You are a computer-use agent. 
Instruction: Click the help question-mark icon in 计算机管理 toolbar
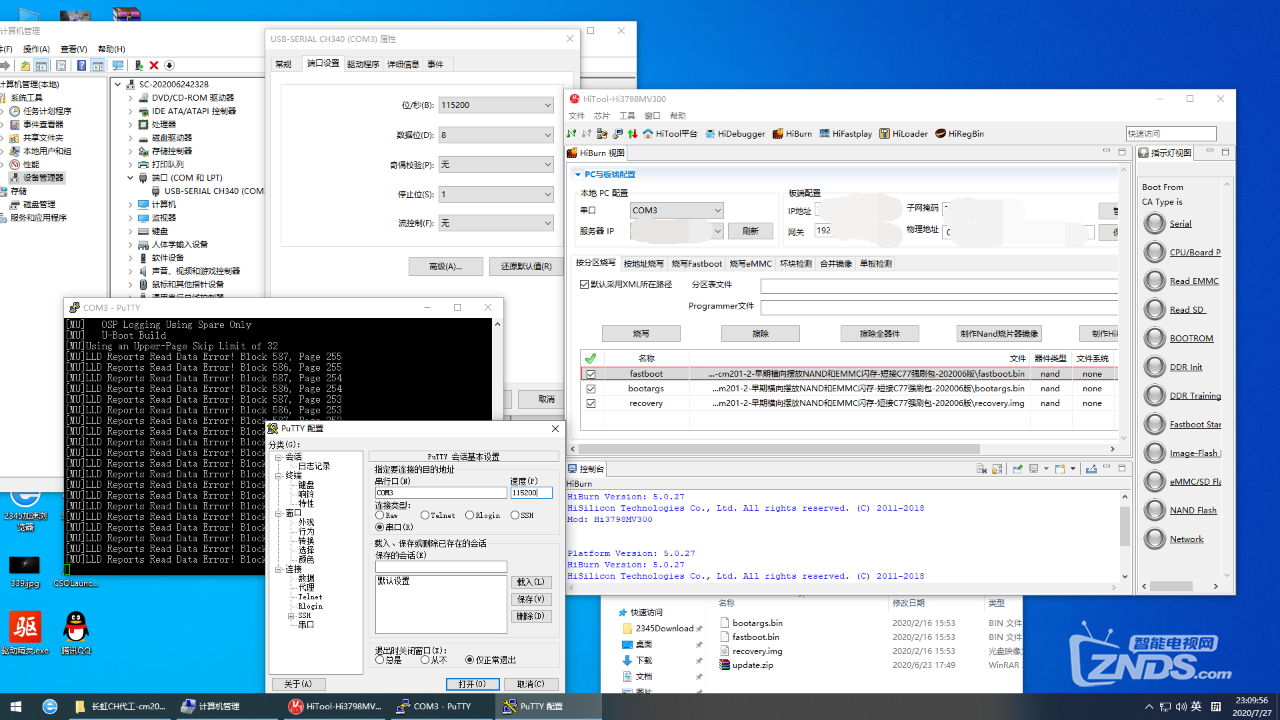pyautogui.click(x=79, y=65)
